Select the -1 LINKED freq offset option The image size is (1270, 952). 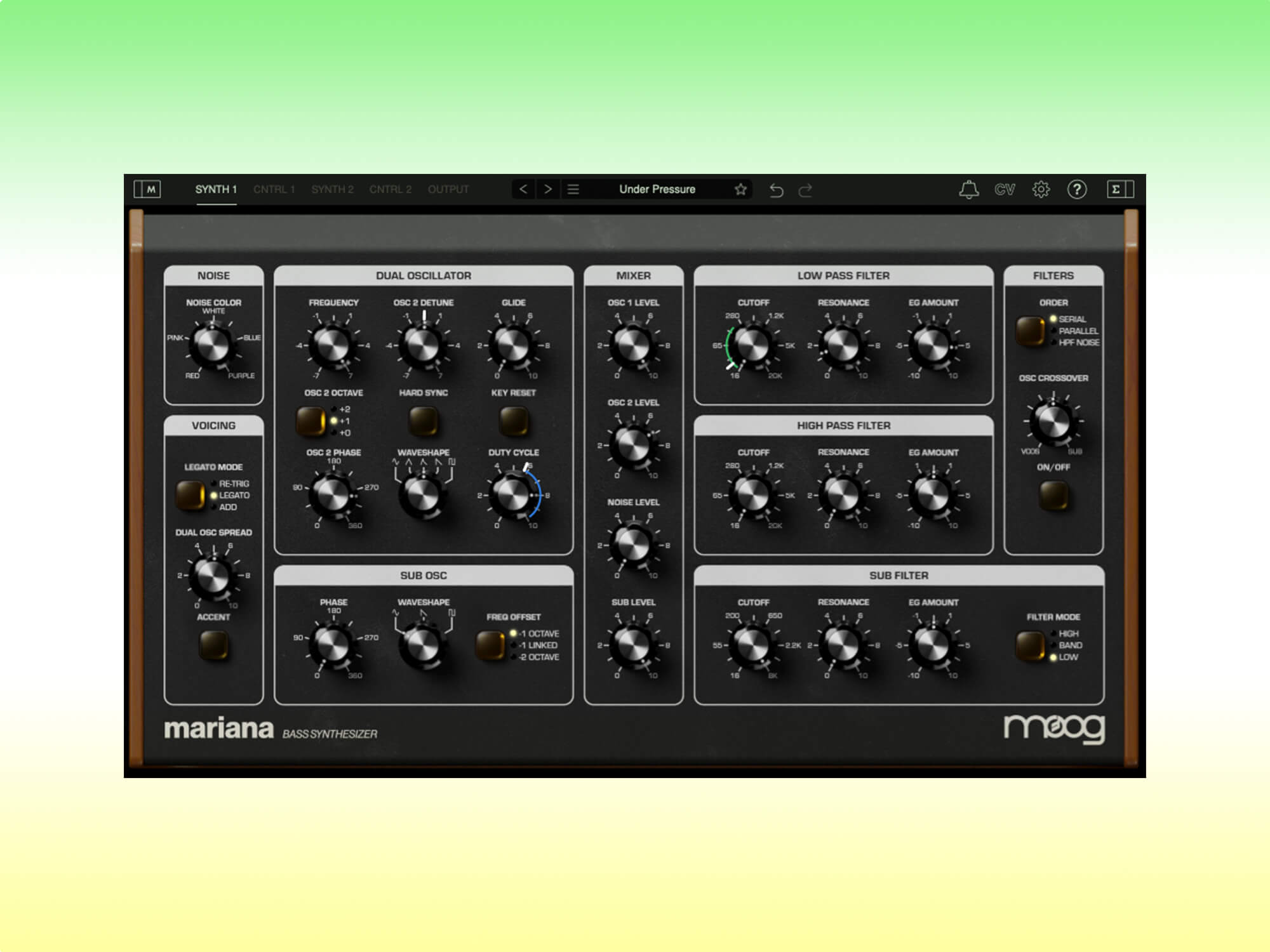point(534,645)
